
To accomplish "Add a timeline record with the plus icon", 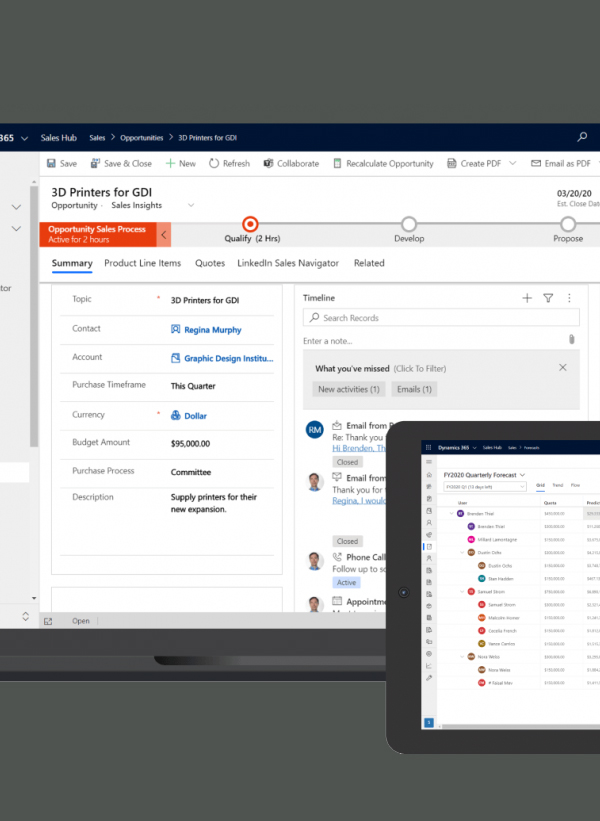I will point(527,298).
